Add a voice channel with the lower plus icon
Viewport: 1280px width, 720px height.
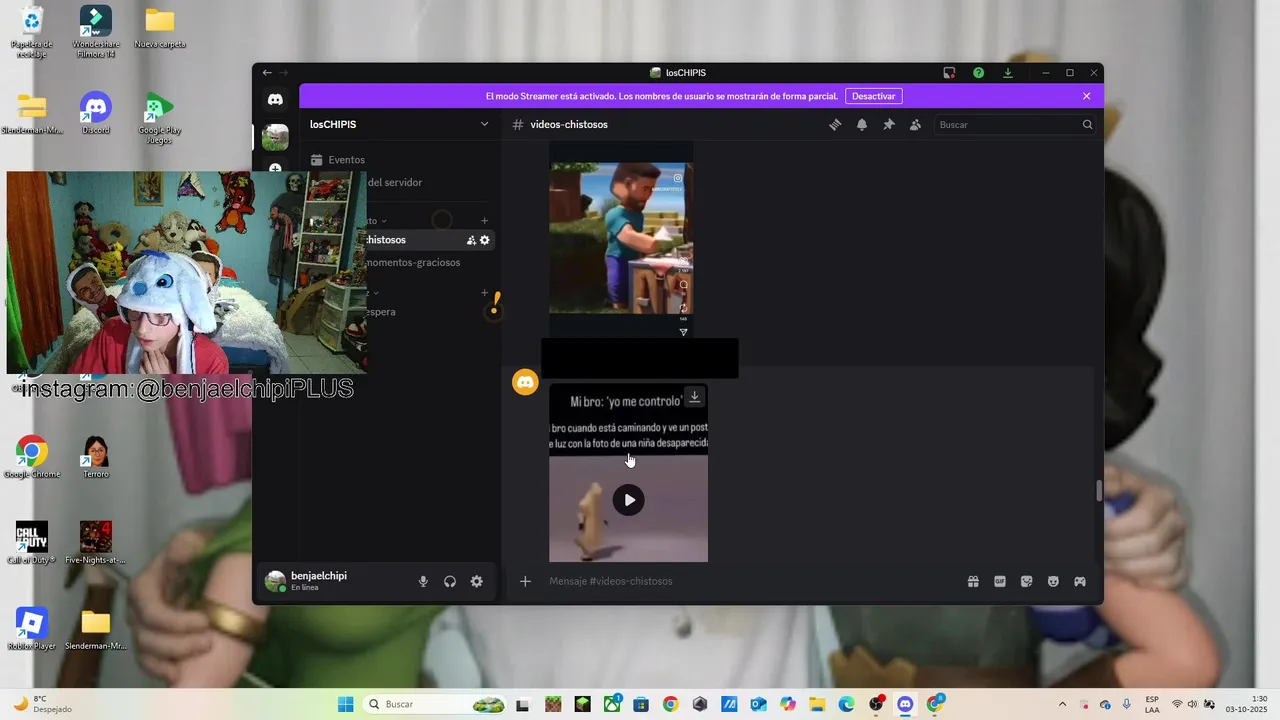[x=485, y=293]
